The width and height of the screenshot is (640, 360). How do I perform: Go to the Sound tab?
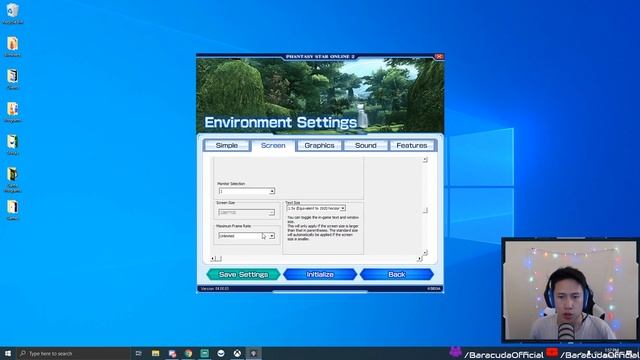(x=365, y=145)
